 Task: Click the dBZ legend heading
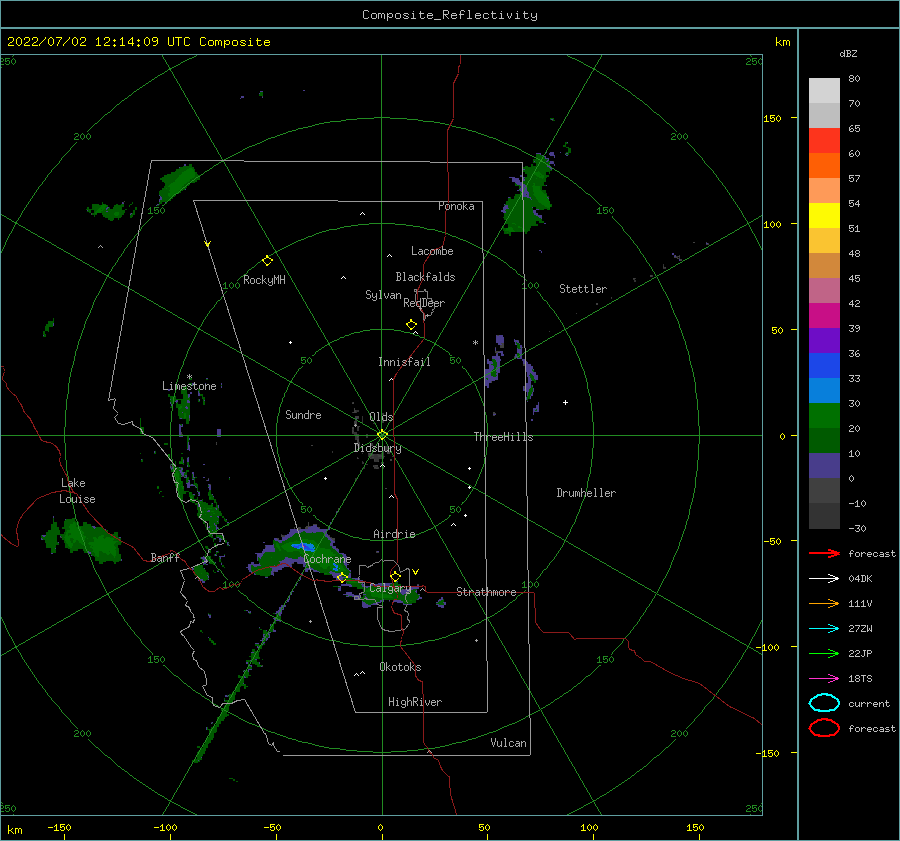(848, 53)
